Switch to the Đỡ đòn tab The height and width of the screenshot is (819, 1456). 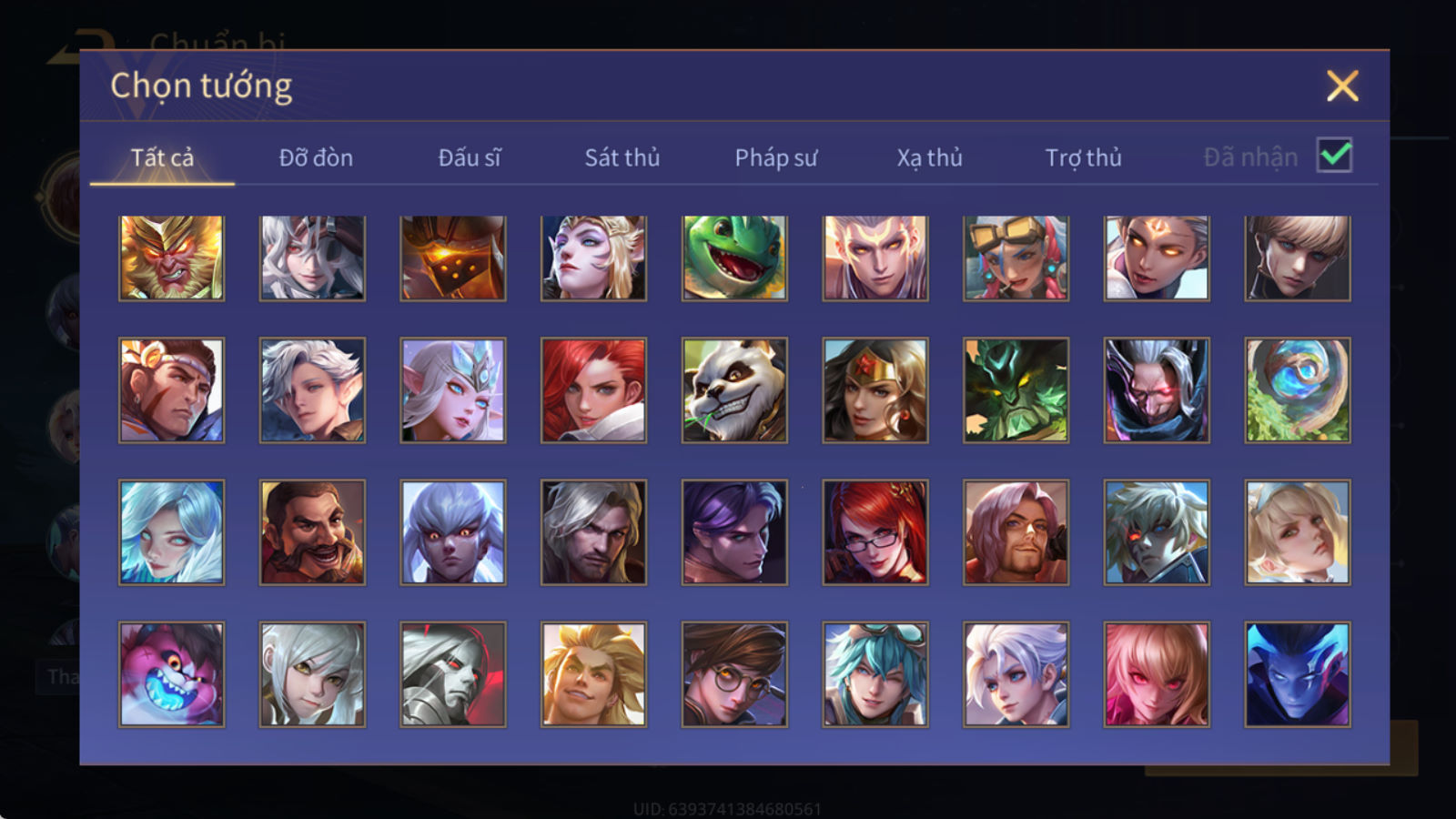316,157
